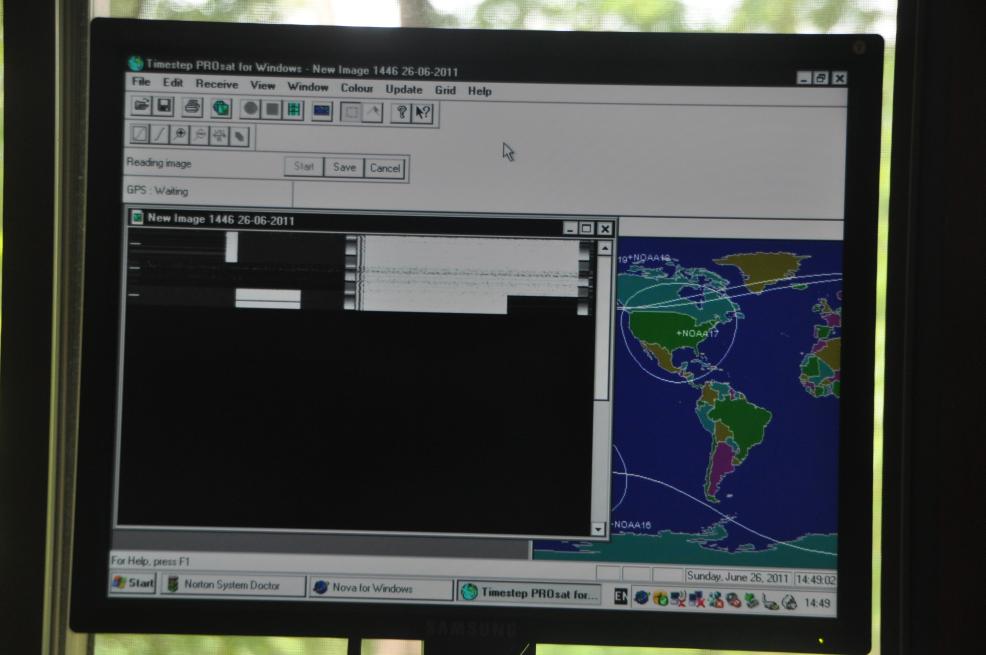
Task: Click the Save floppy disk toolbar icon
Action: pos(163,106)
